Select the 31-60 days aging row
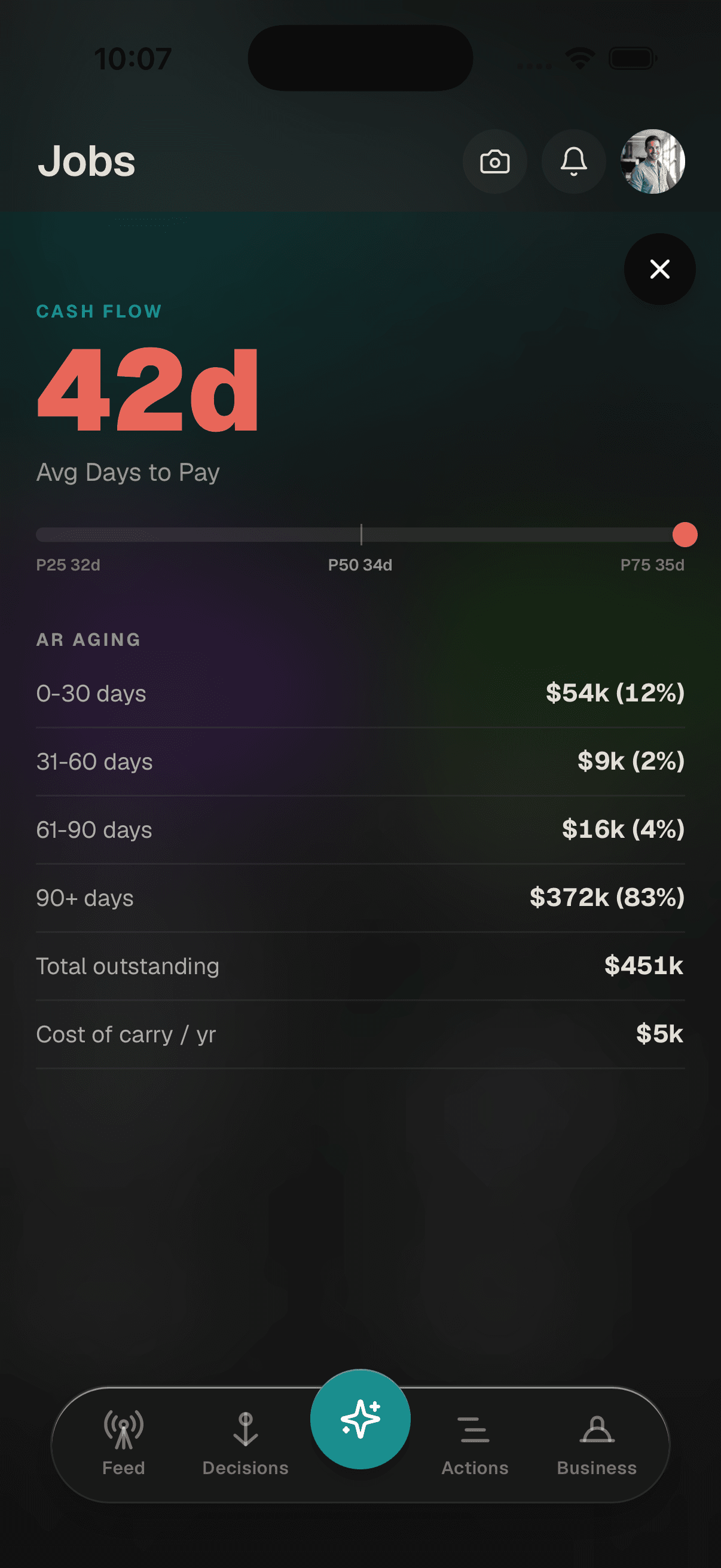The height and width of the screenshot is (1568, 721). pyautogui.click(x=360, y=761)
